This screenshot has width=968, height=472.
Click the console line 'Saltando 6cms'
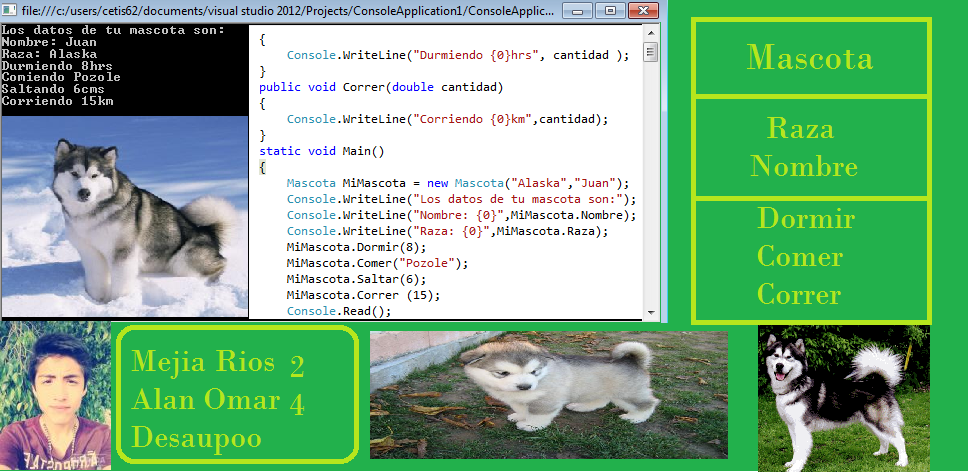pos(53,89)
